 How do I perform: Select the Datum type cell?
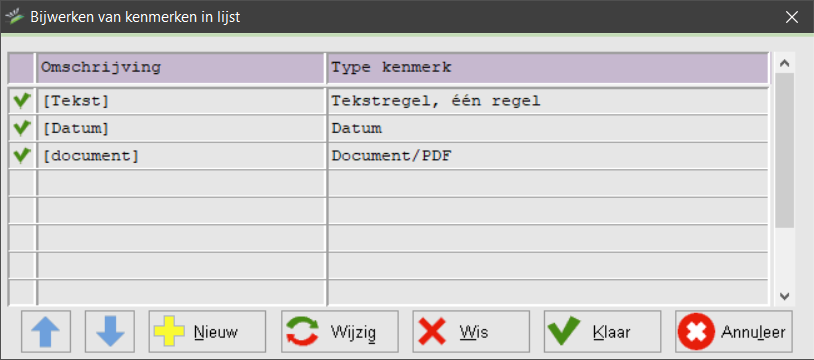[x=548, y=128]
